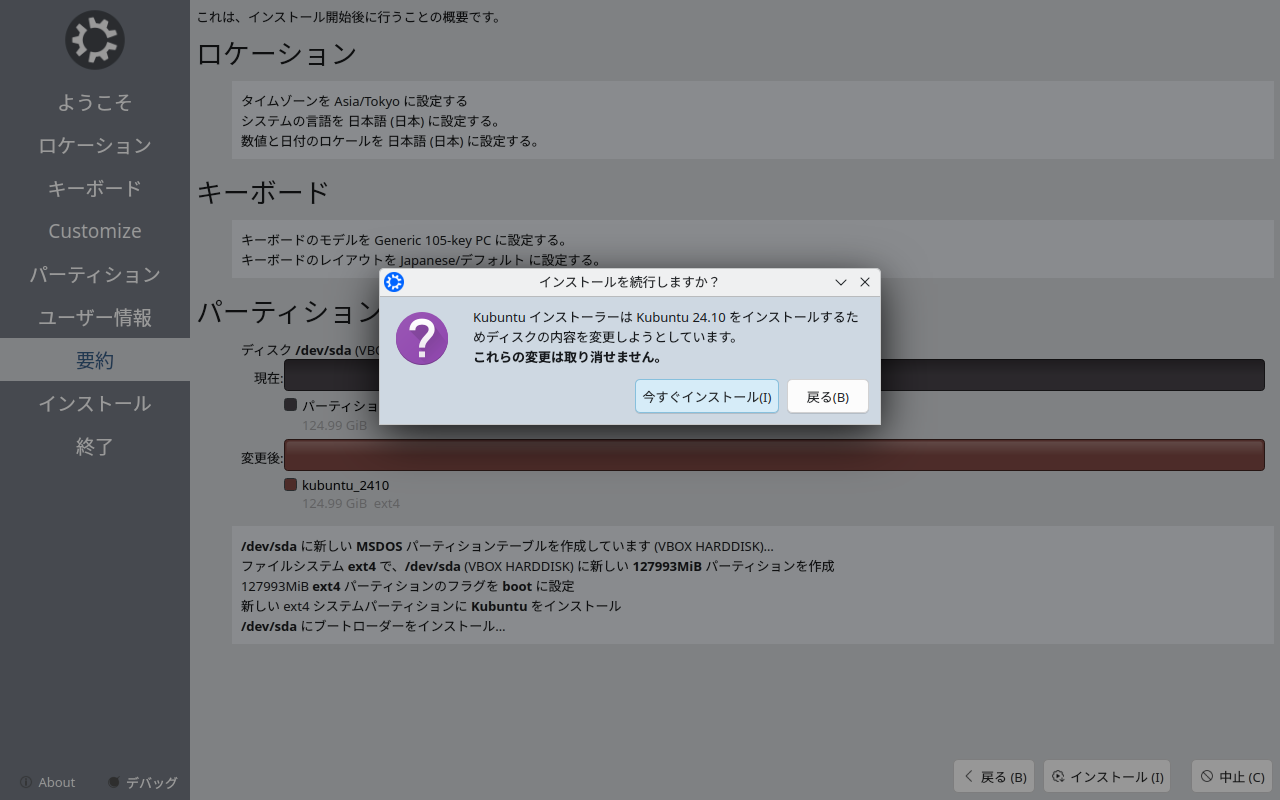Go to the ロケーション step in the sidebar

(x=95, y=145)
